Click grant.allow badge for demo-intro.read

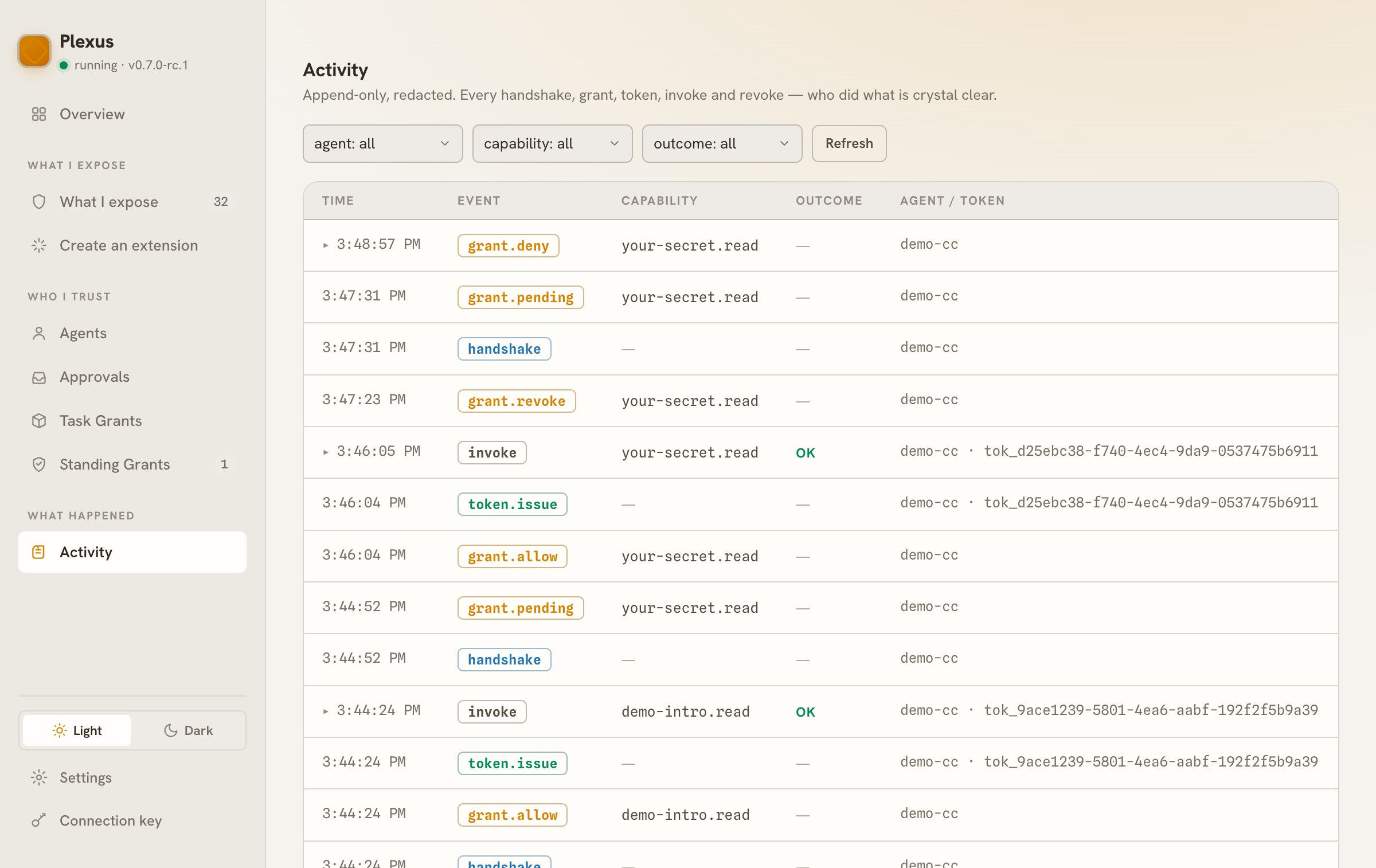point(513,815)
